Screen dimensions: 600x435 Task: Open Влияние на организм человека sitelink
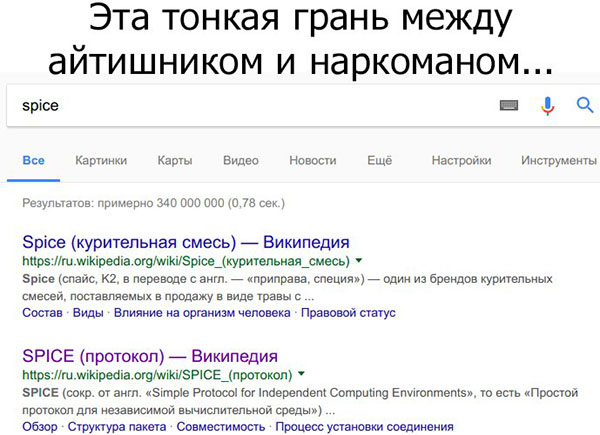(202, 313)
